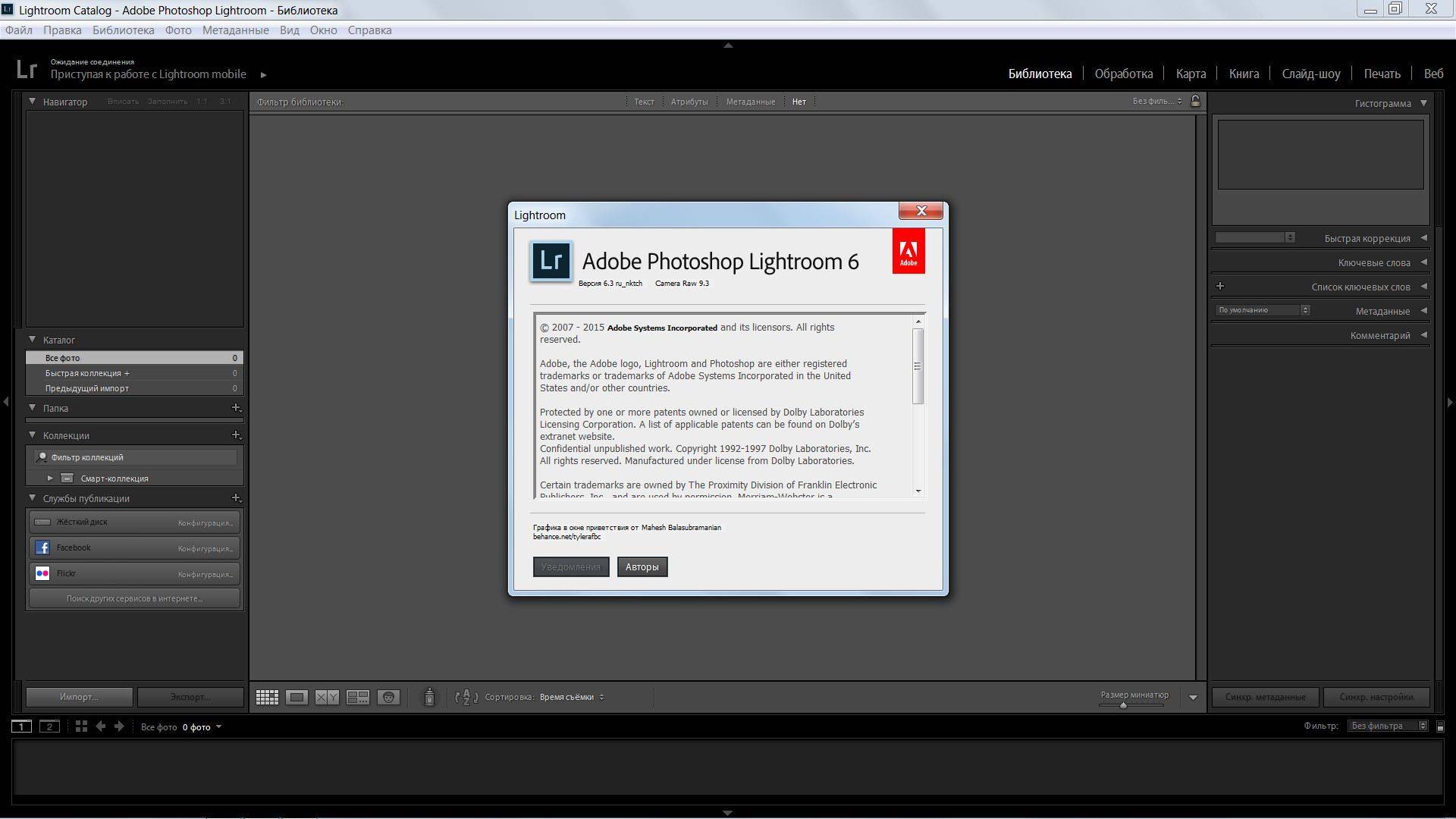Click Синхр. настройки button
This screenshot has height=819, width=1456.
click(x=1376, y=697)
